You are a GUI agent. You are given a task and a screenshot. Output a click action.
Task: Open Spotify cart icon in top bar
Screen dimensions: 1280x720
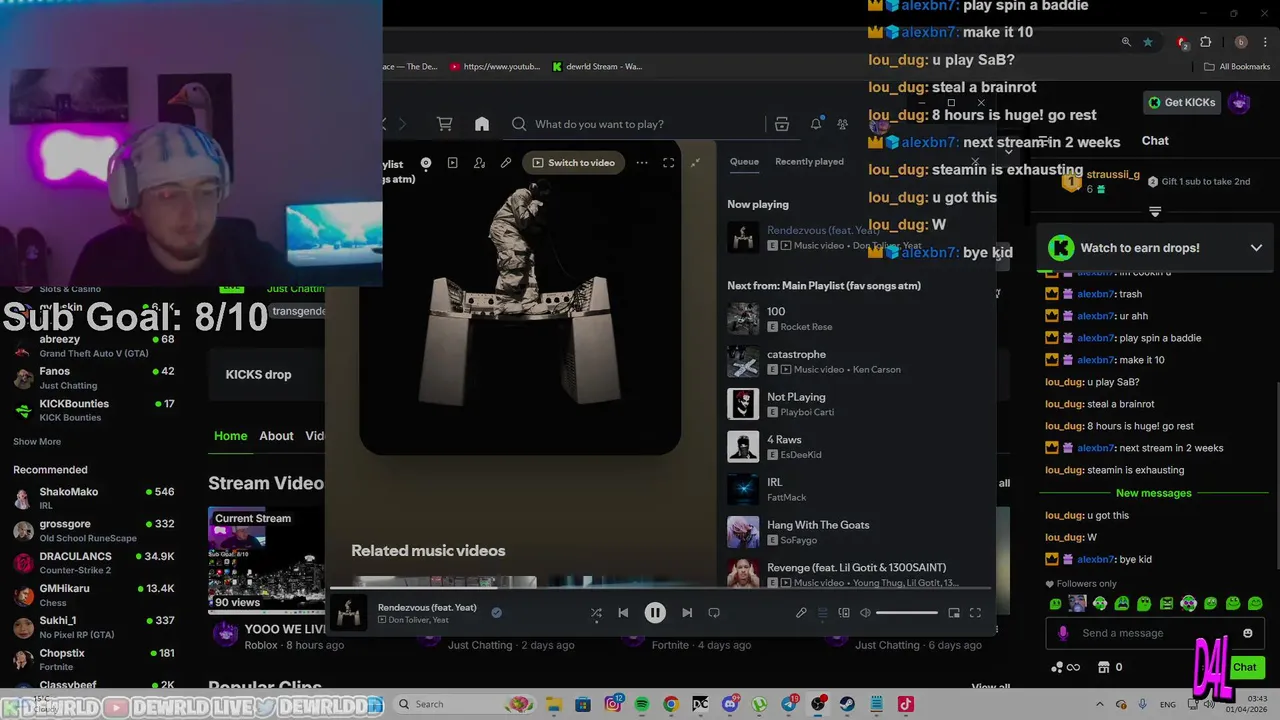pyautogui.click(x=444, y=124)
